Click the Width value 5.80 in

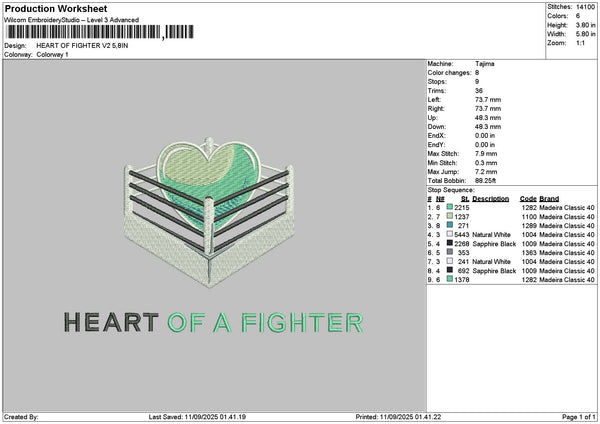pos(585,34)
